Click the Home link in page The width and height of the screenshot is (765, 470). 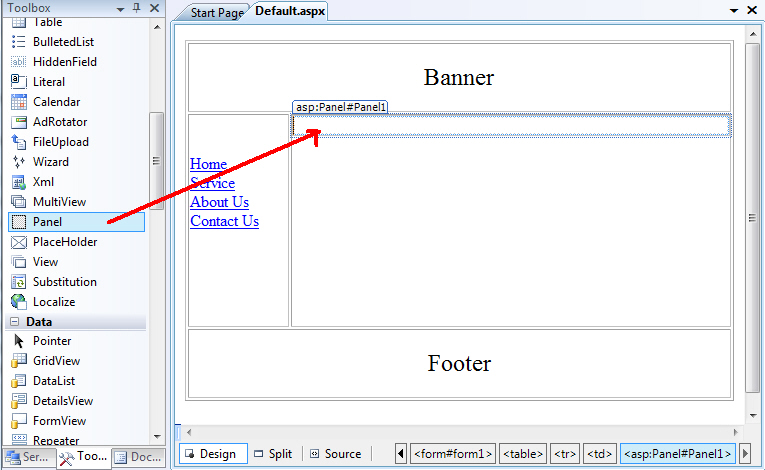pos(208,164)
